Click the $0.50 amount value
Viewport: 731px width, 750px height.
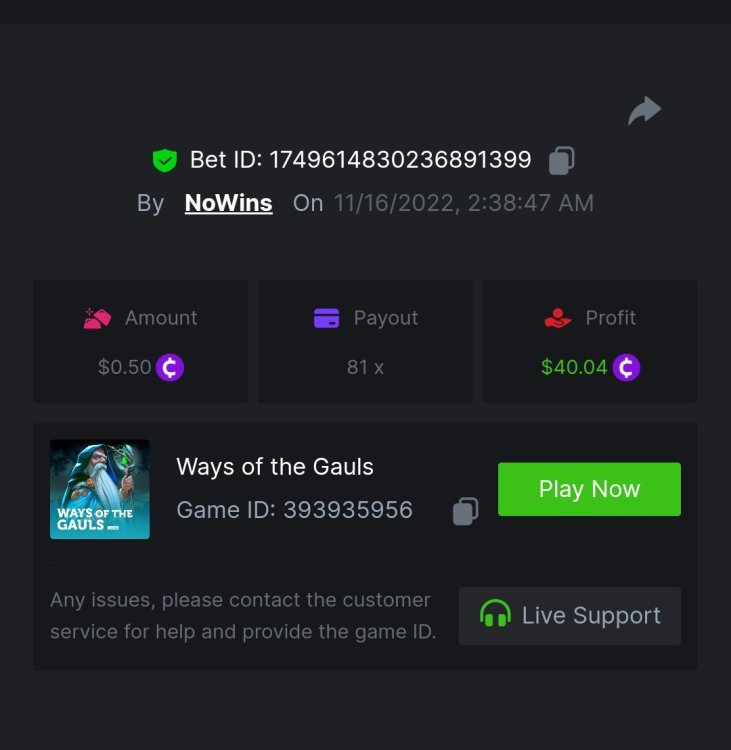124,367
